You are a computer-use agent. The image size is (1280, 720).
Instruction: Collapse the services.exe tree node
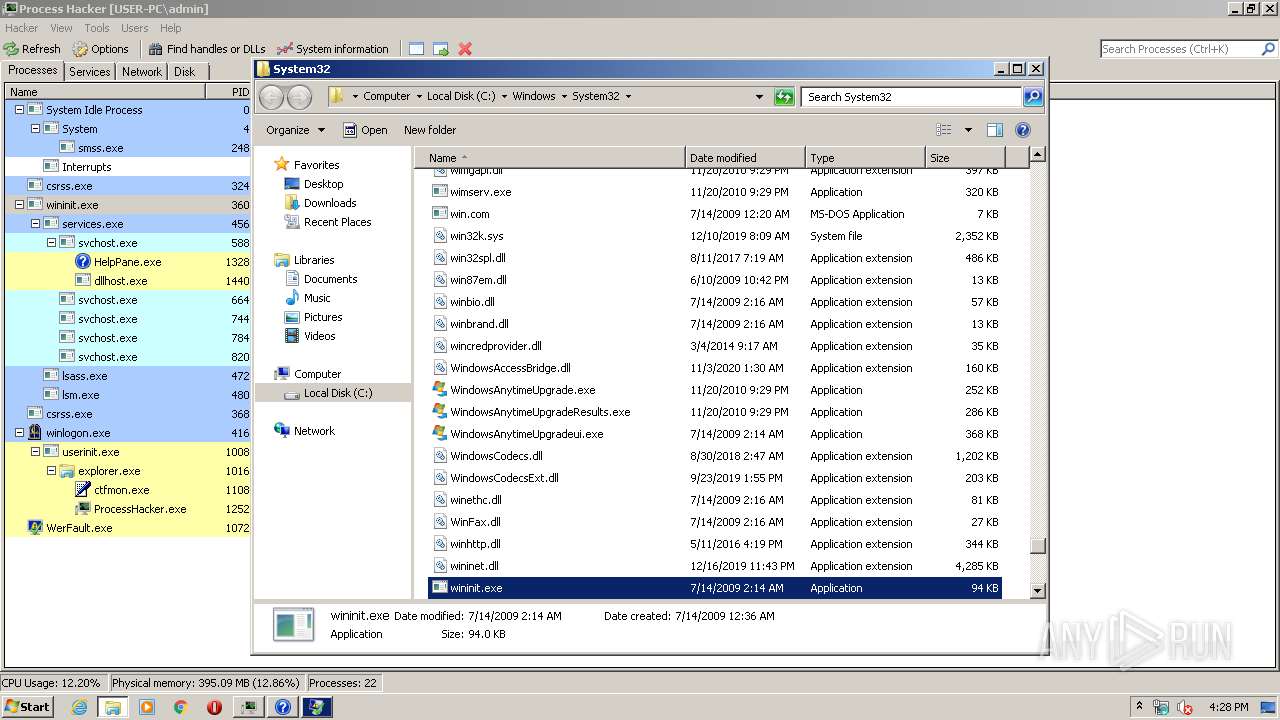35,224
